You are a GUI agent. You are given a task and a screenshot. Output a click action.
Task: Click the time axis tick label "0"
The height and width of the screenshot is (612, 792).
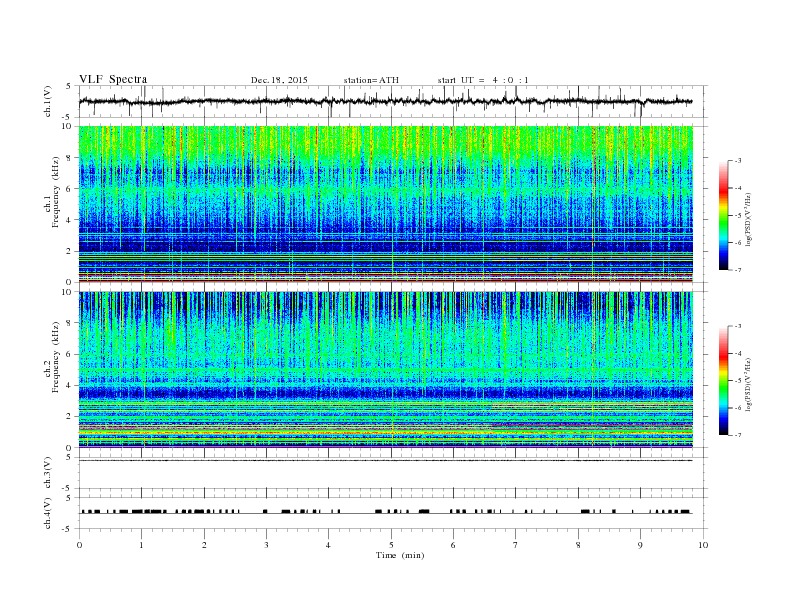[79, 545]
